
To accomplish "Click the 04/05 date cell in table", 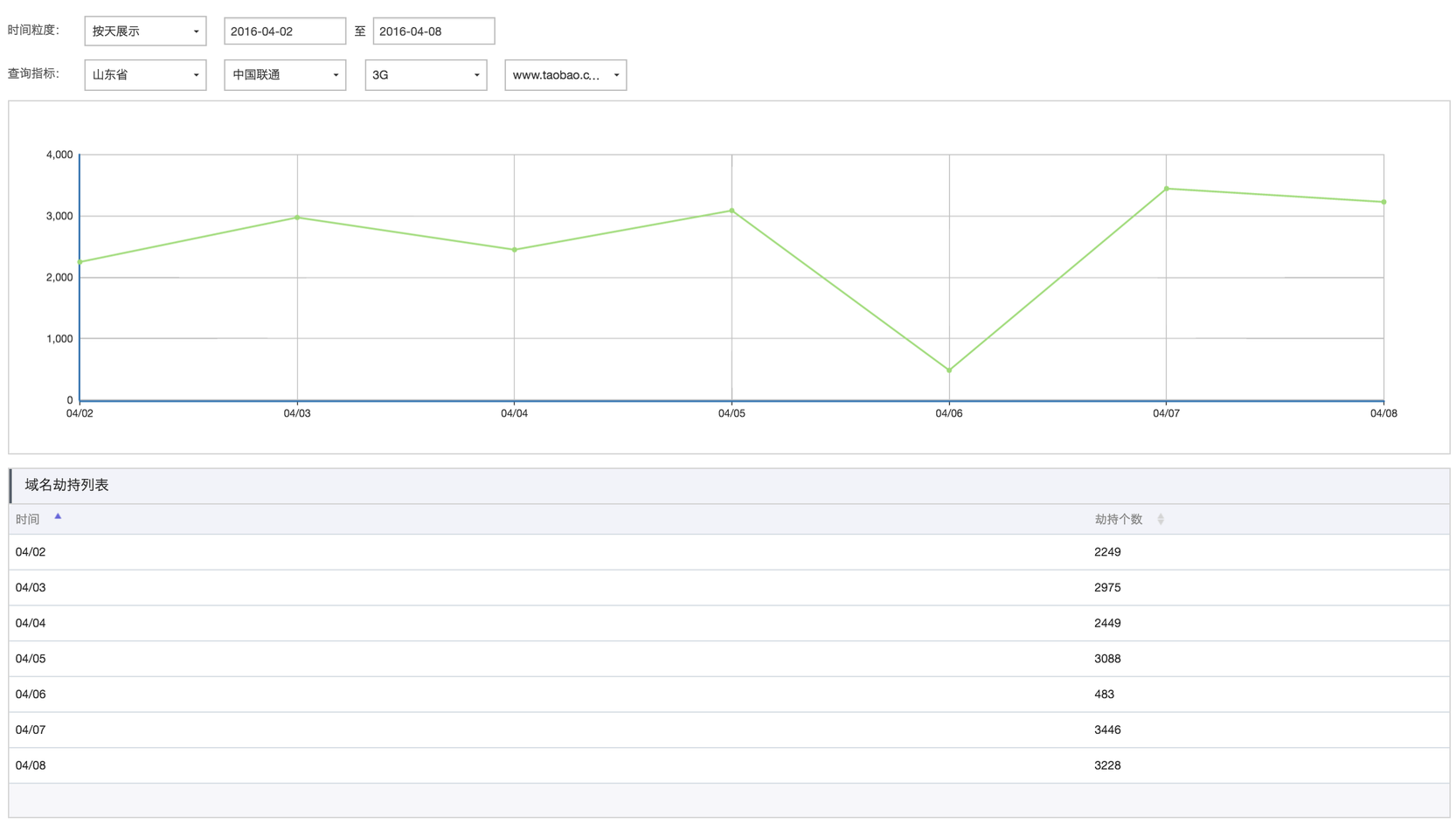I will point(31,659).
